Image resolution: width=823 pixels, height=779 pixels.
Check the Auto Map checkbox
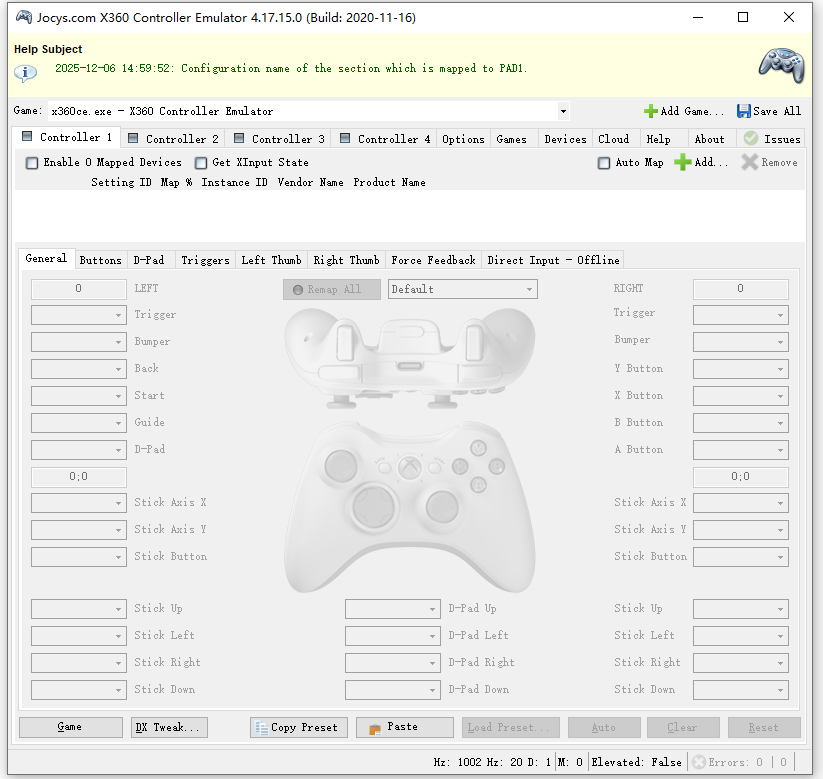604,163
